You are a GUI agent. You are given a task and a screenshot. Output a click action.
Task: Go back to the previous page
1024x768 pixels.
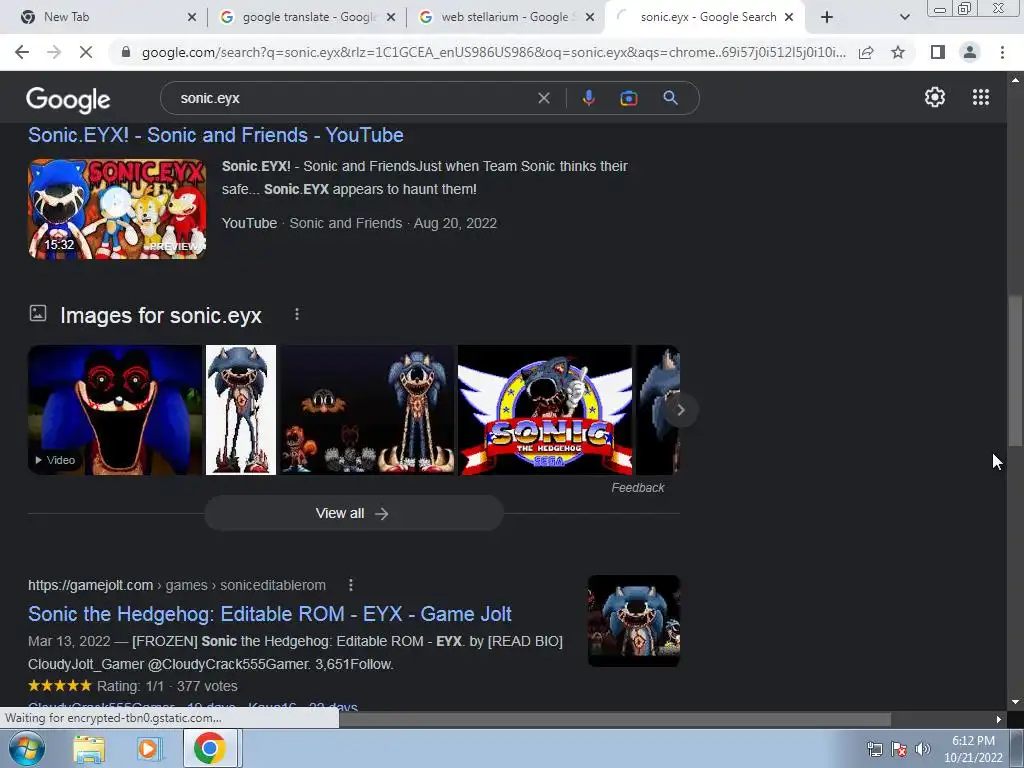22,52
